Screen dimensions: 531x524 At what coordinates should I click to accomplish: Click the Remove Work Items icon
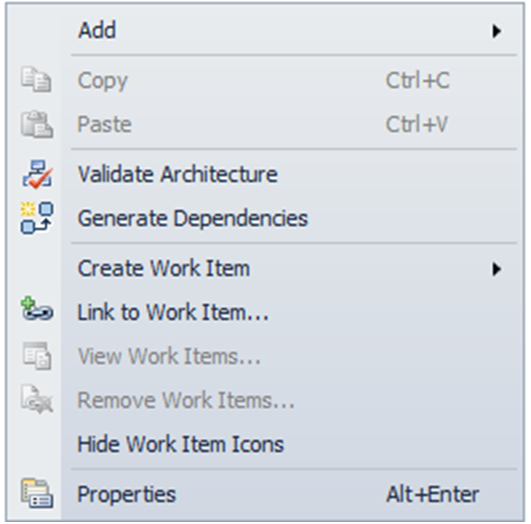(x=37, y=399)
